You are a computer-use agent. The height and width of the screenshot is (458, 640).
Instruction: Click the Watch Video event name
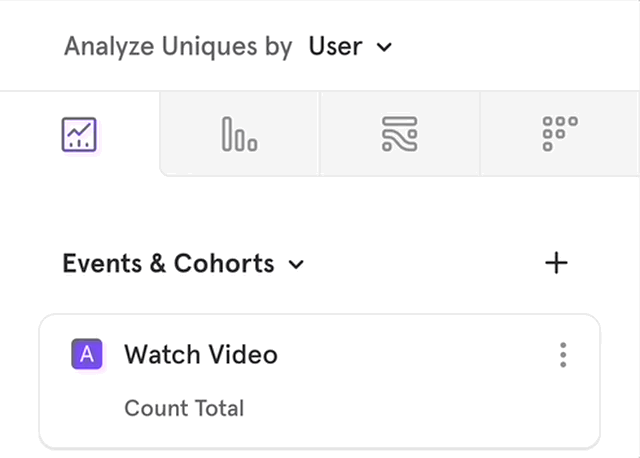201,354
